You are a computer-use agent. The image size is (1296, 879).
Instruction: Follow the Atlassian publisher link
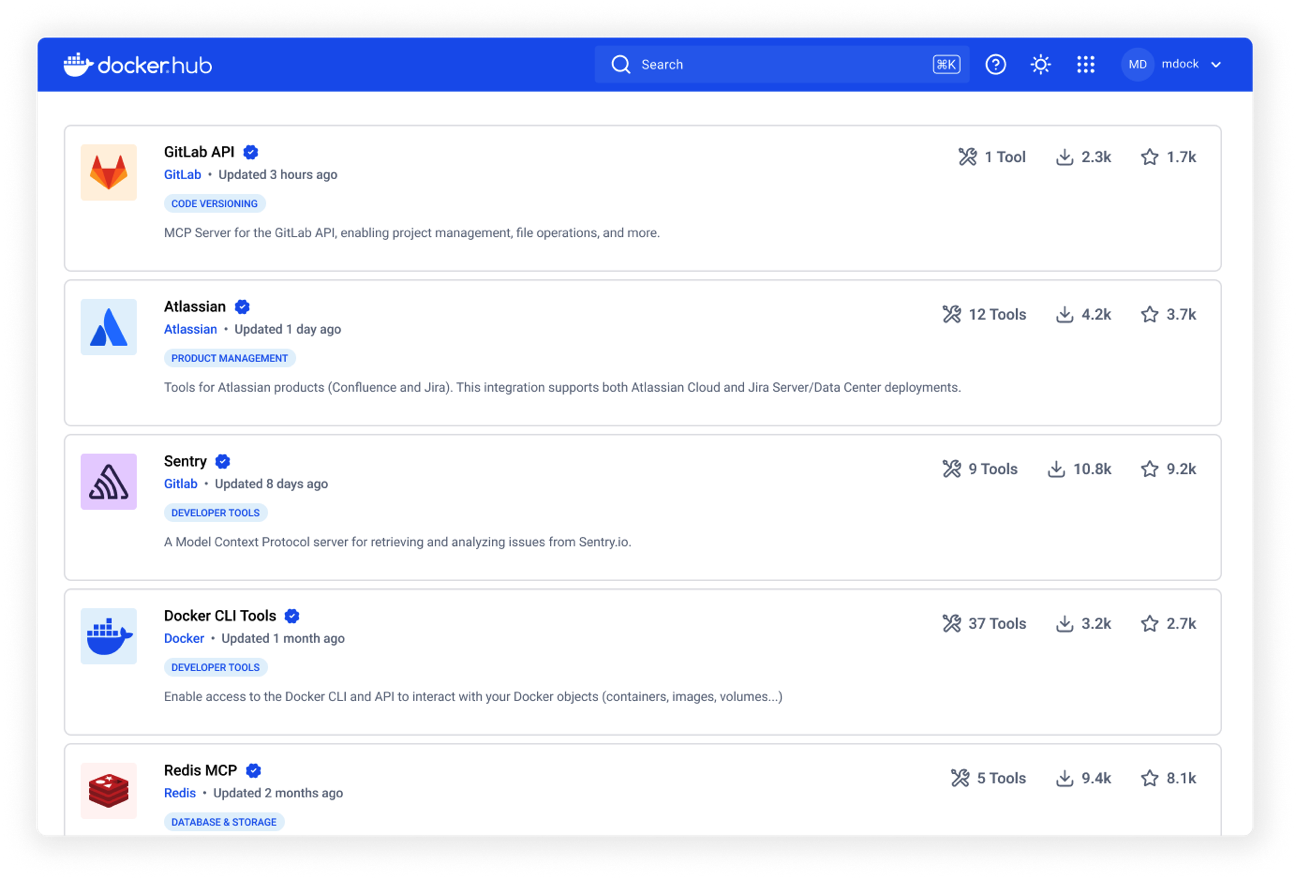click(190, 329)
